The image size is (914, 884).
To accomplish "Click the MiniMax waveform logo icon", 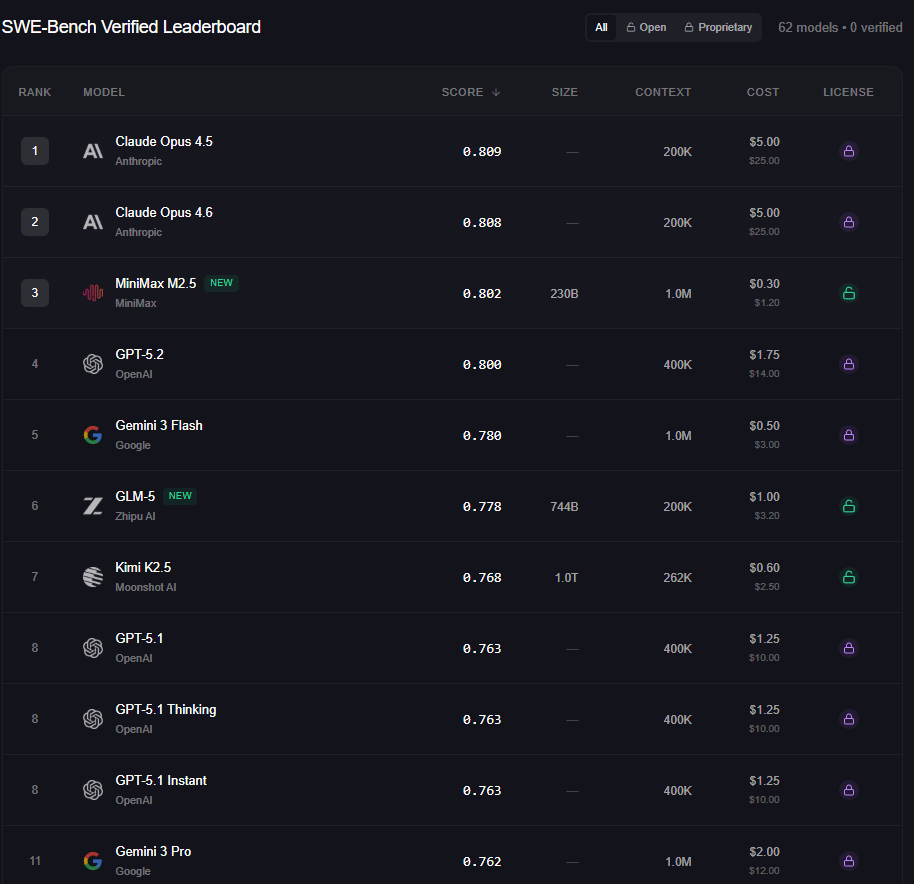I will (92, 293).
